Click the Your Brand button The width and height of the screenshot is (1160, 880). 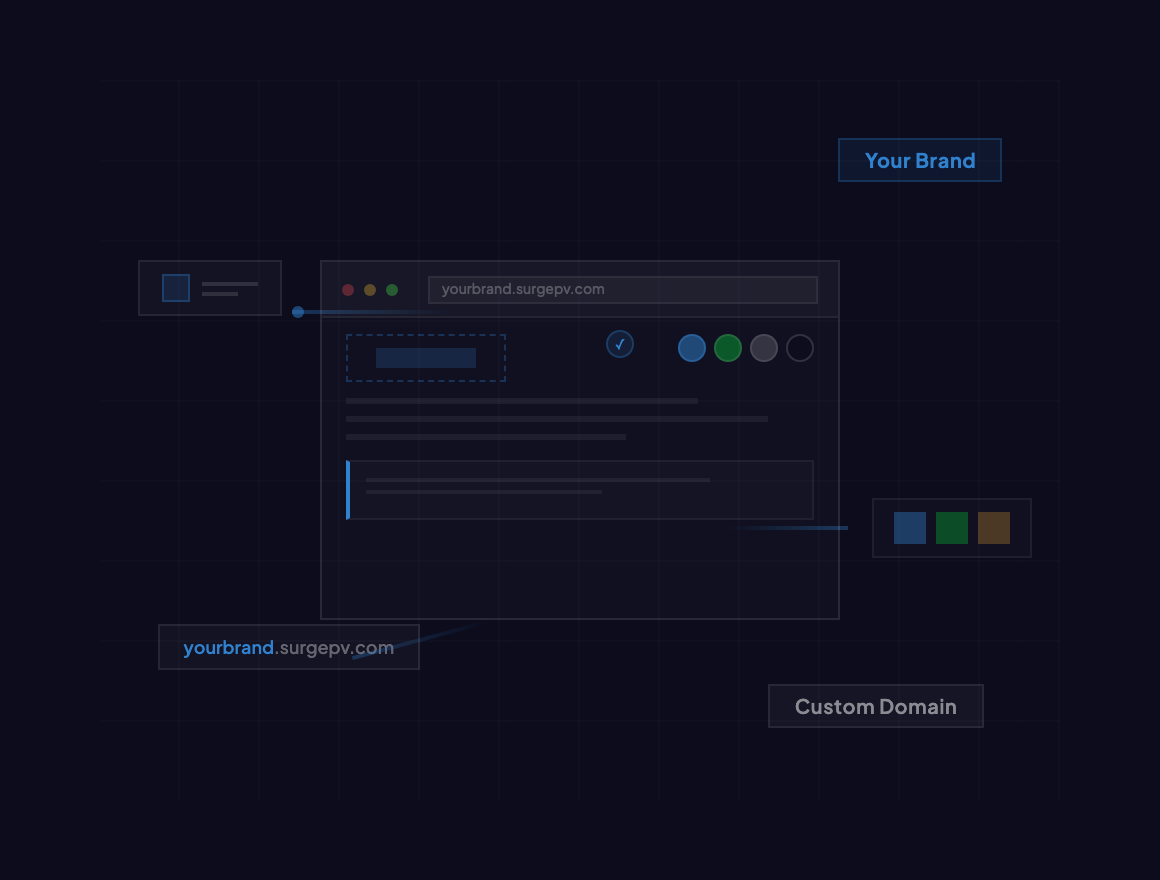[x=919, y=160]
